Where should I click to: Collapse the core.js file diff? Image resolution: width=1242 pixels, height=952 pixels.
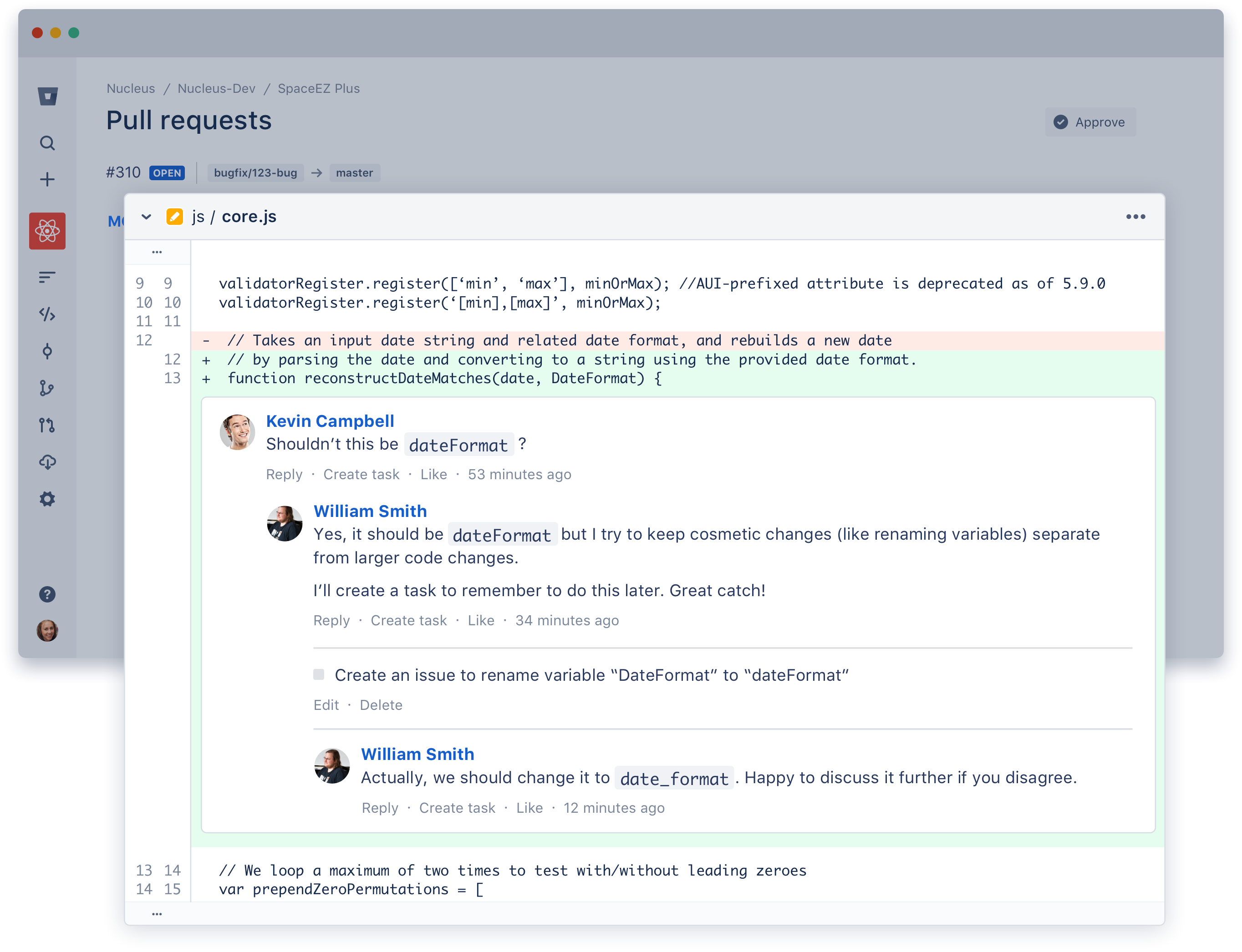146,217
